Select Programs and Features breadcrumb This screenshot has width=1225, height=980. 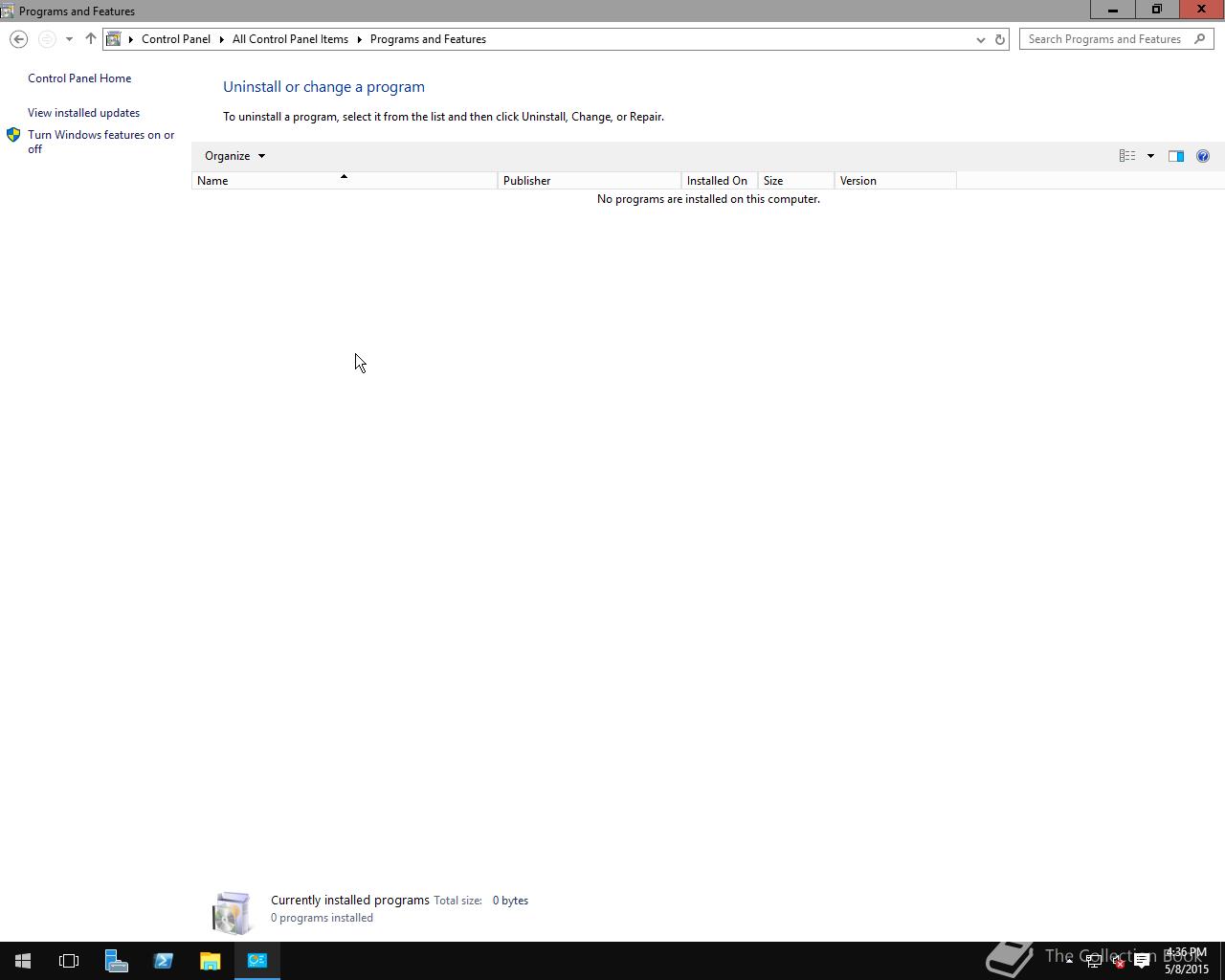pyautogui.click(x=428, y=39)
